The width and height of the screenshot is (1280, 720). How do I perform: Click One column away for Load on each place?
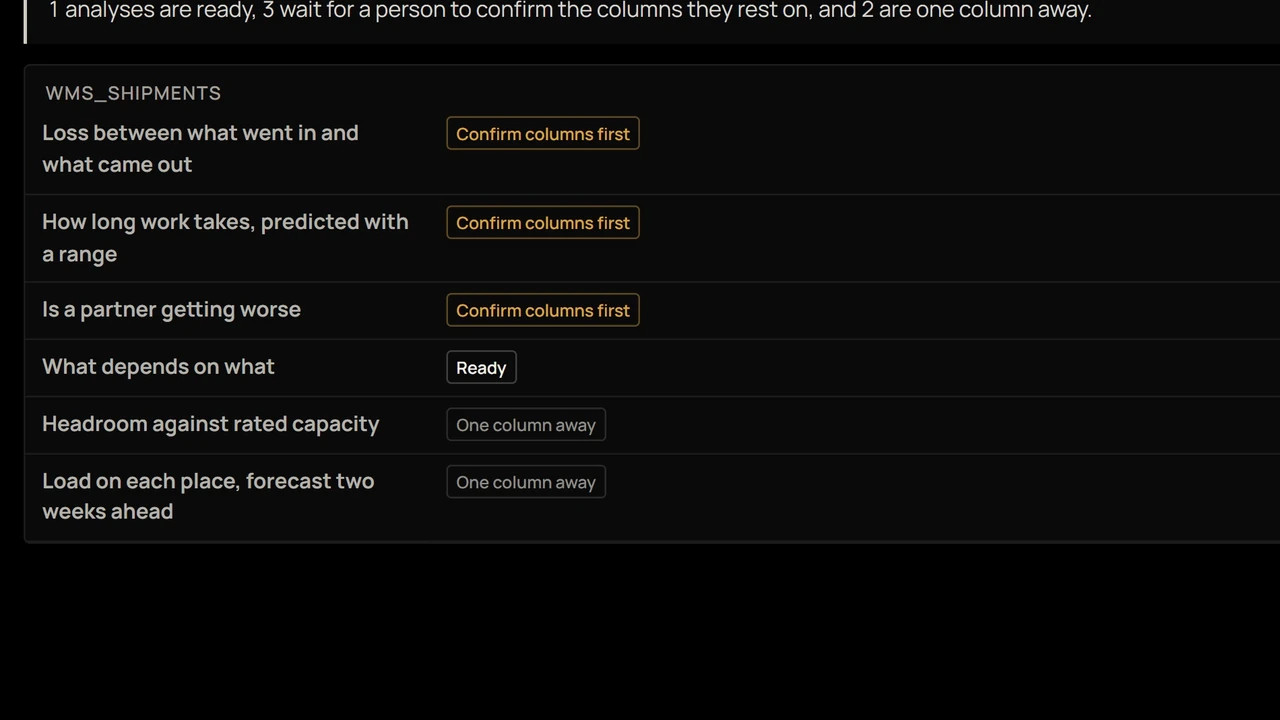pos(526,481)
